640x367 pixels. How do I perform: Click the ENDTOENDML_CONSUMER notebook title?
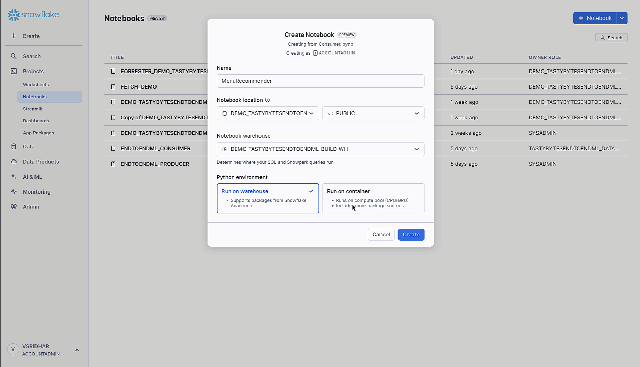(x=156, y=149)
